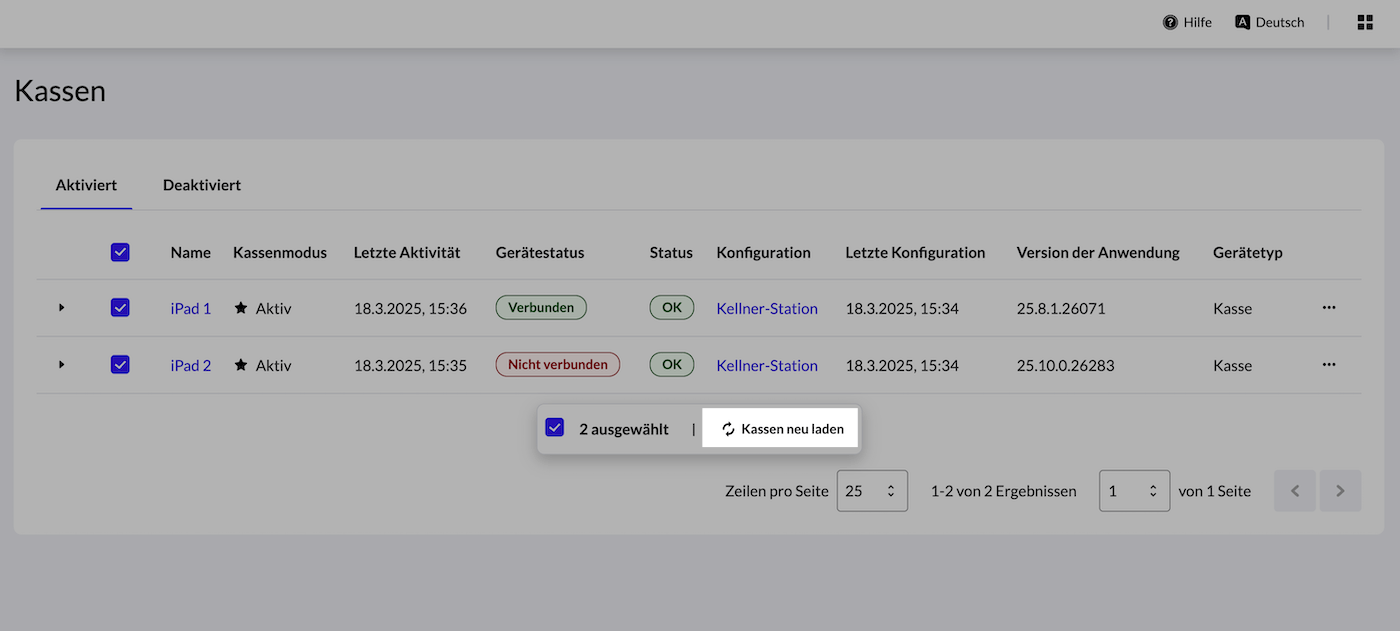The width and height of the screenshot is (1400, 631).
Task: Switch to the Deaktiviert tab
Action: (x=202, y=185)
